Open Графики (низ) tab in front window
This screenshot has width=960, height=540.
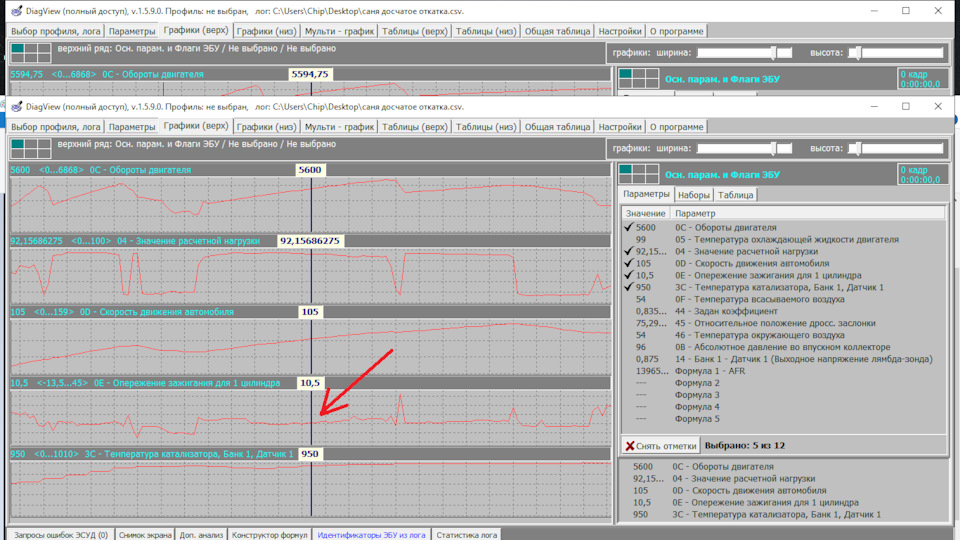tap(266, 127)
